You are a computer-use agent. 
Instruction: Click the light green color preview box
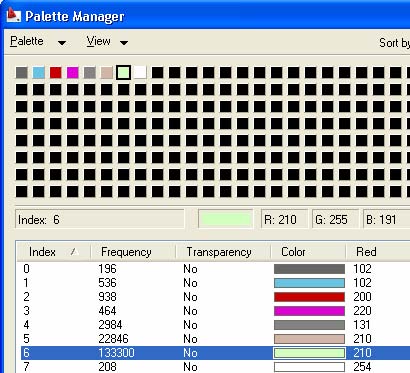[x=225, y=219]
